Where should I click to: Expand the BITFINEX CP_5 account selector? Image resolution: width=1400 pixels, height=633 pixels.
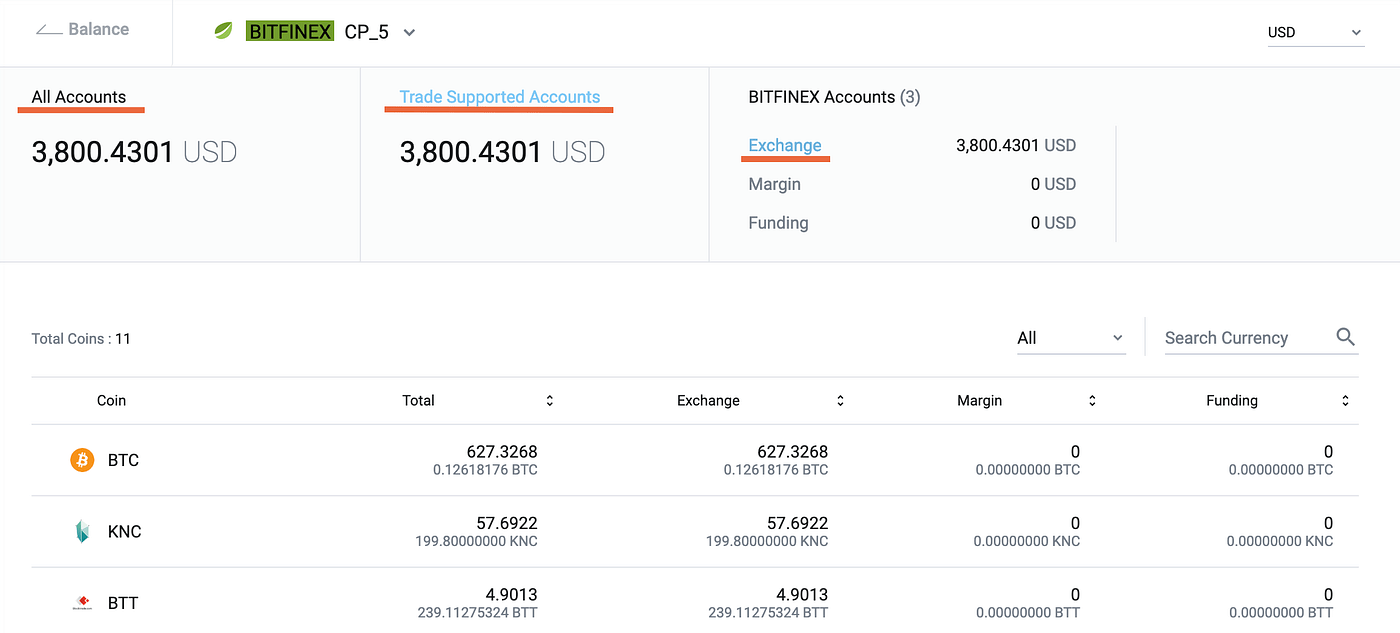click(x=409, y=32)
